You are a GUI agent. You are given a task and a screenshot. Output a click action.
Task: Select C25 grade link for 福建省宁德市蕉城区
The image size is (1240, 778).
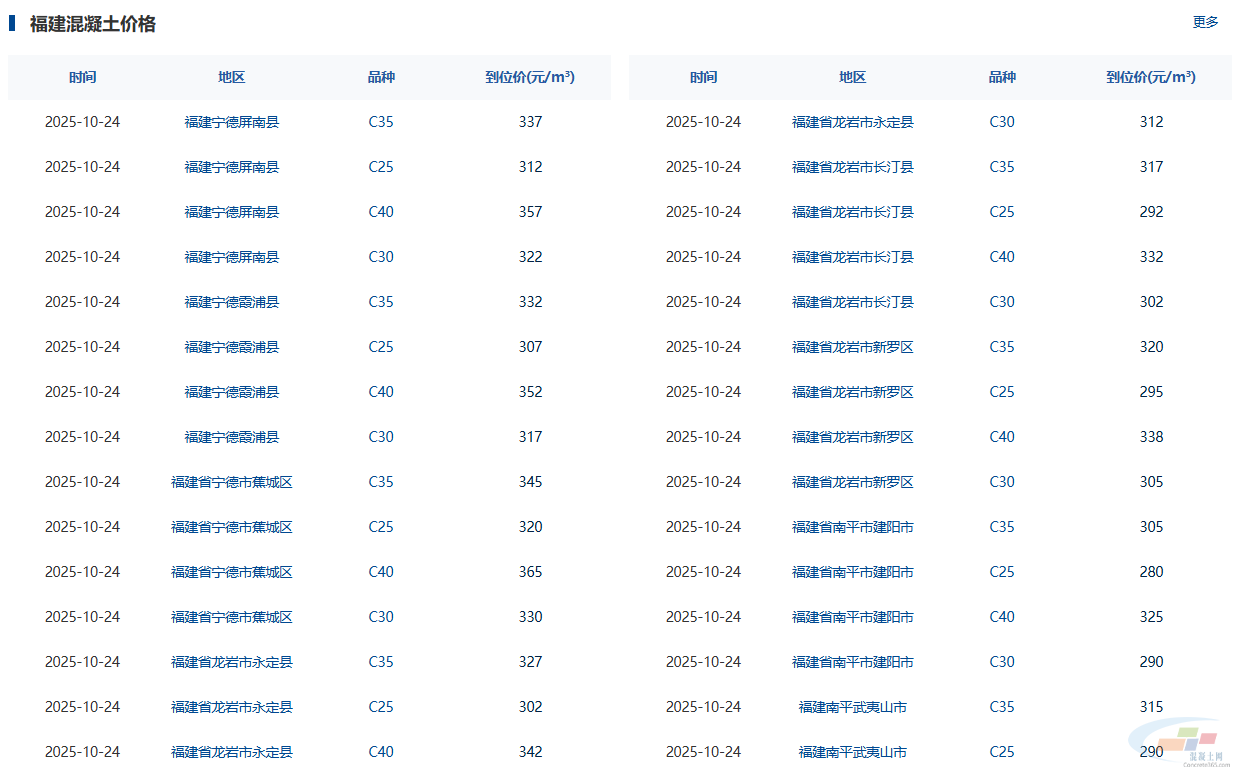tap(381, 527)
